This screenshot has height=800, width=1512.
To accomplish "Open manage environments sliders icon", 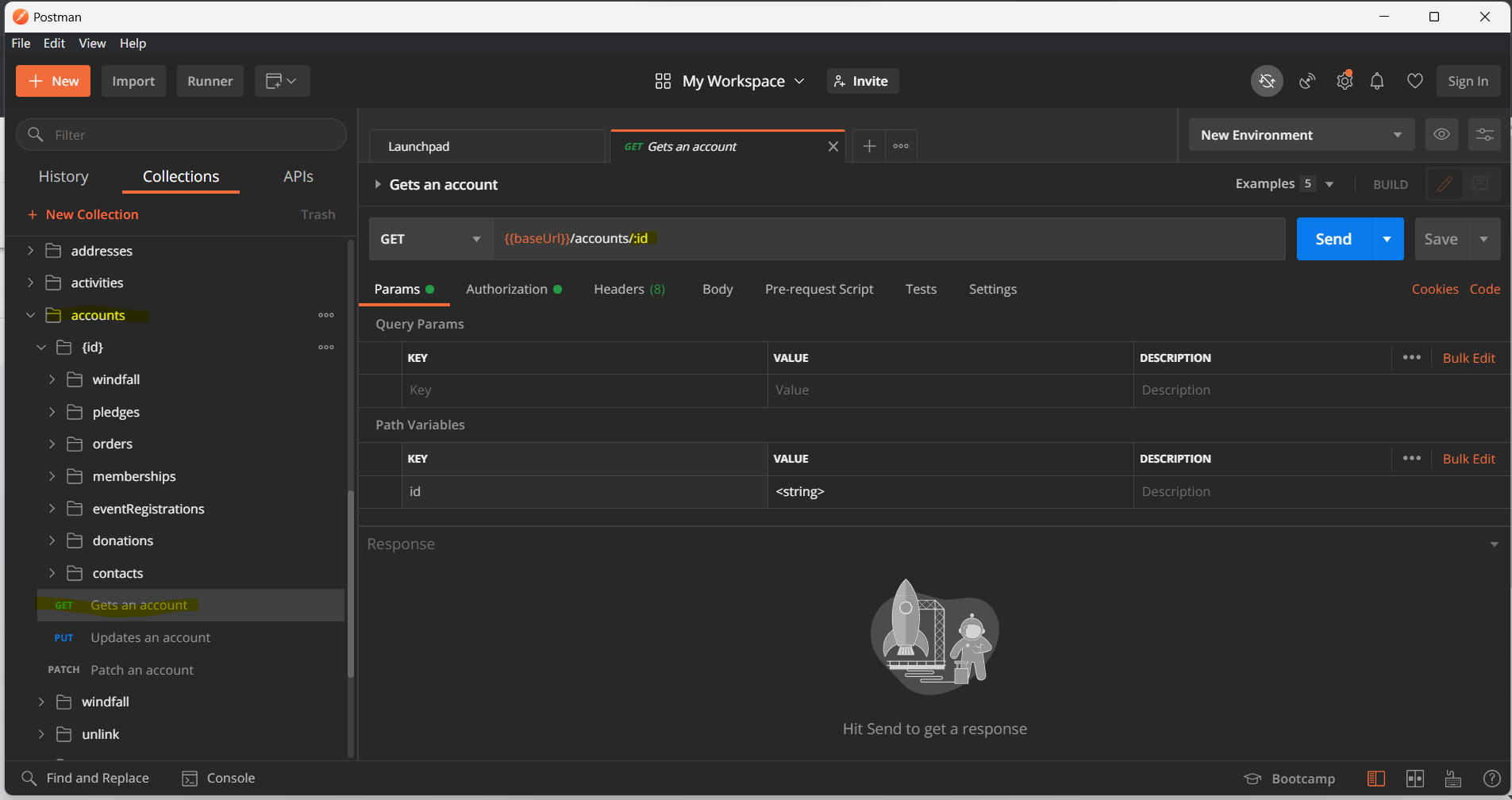I will pos(1484,134).
